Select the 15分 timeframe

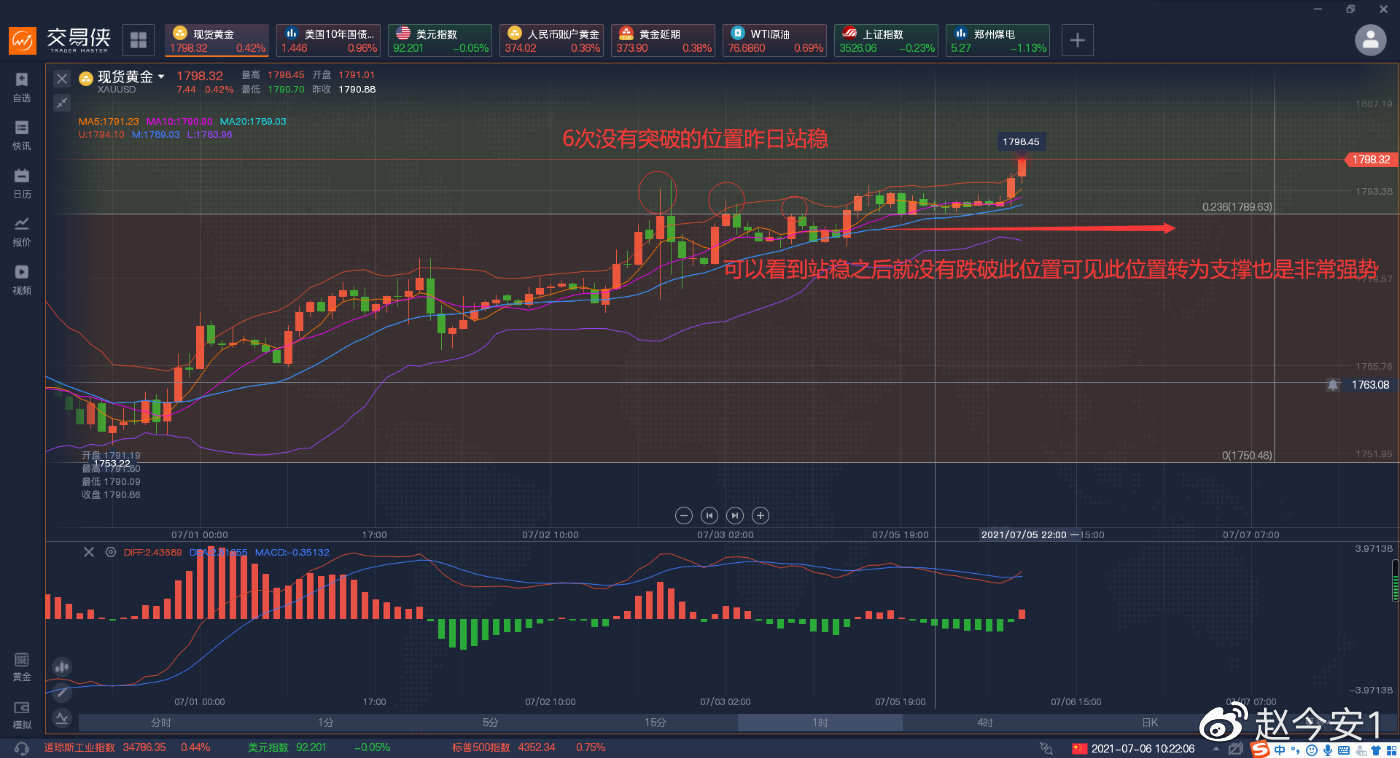[655, 722]
